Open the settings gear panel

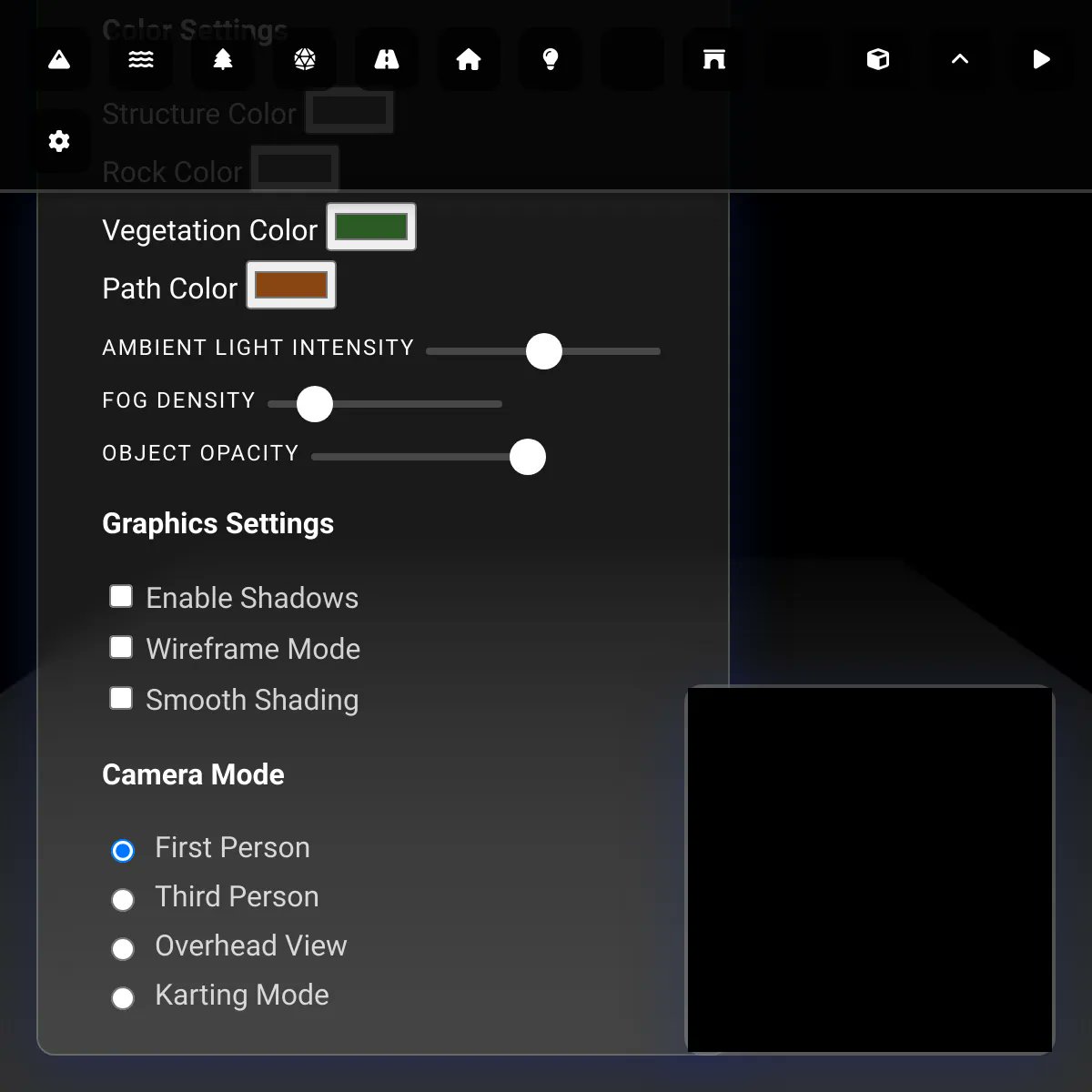(x=59, y=141)
